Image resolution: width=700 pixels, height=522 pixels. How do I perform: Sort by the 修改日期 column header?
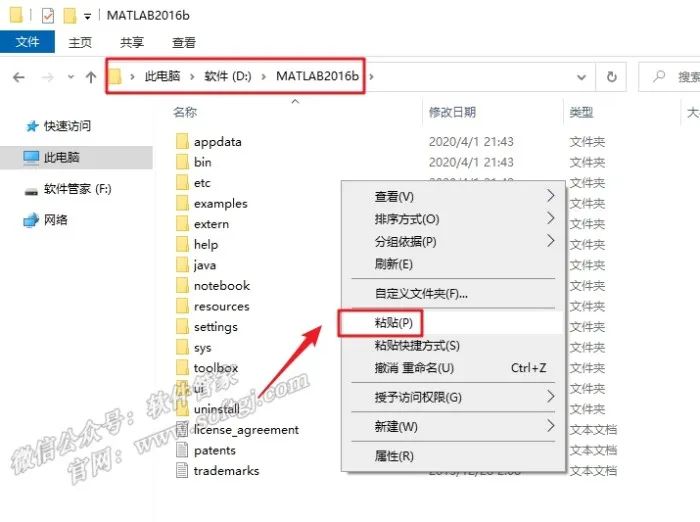[452, 112]
